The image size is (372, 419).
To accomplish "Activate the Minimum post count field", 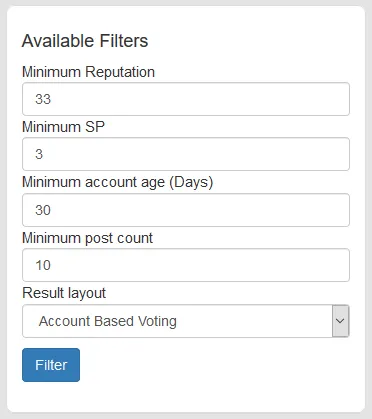I will [x=186, y=265].
